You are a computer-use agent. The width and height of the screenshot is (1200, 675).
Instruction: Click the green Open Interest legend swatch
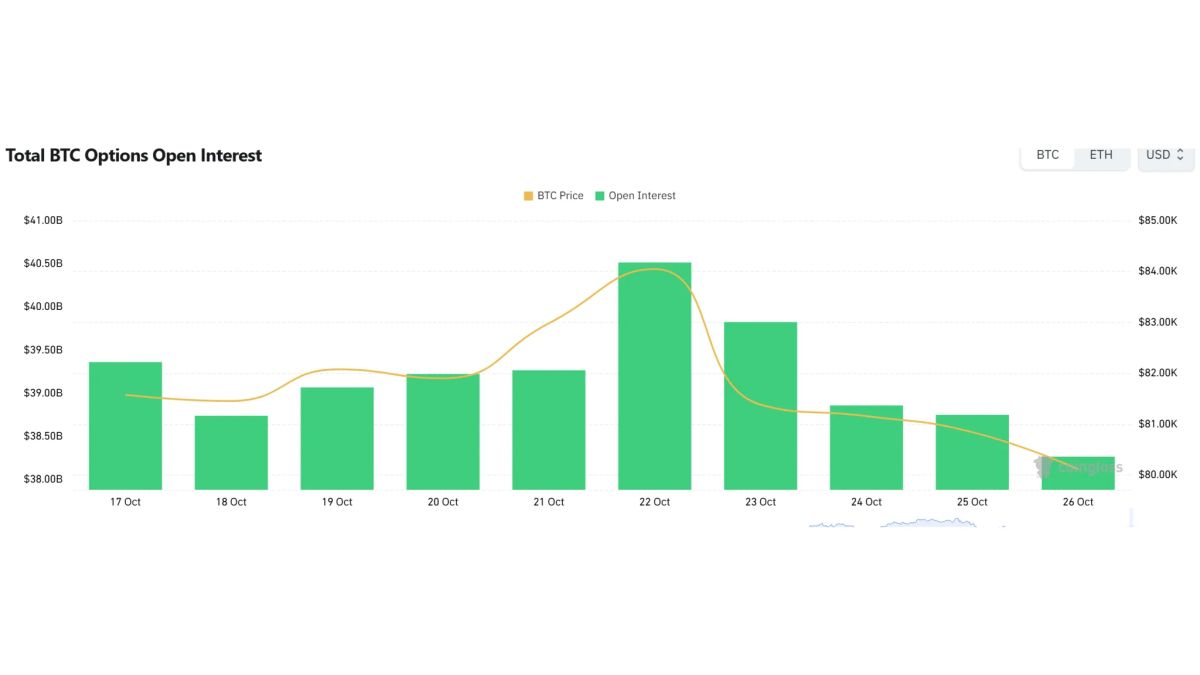600,196
